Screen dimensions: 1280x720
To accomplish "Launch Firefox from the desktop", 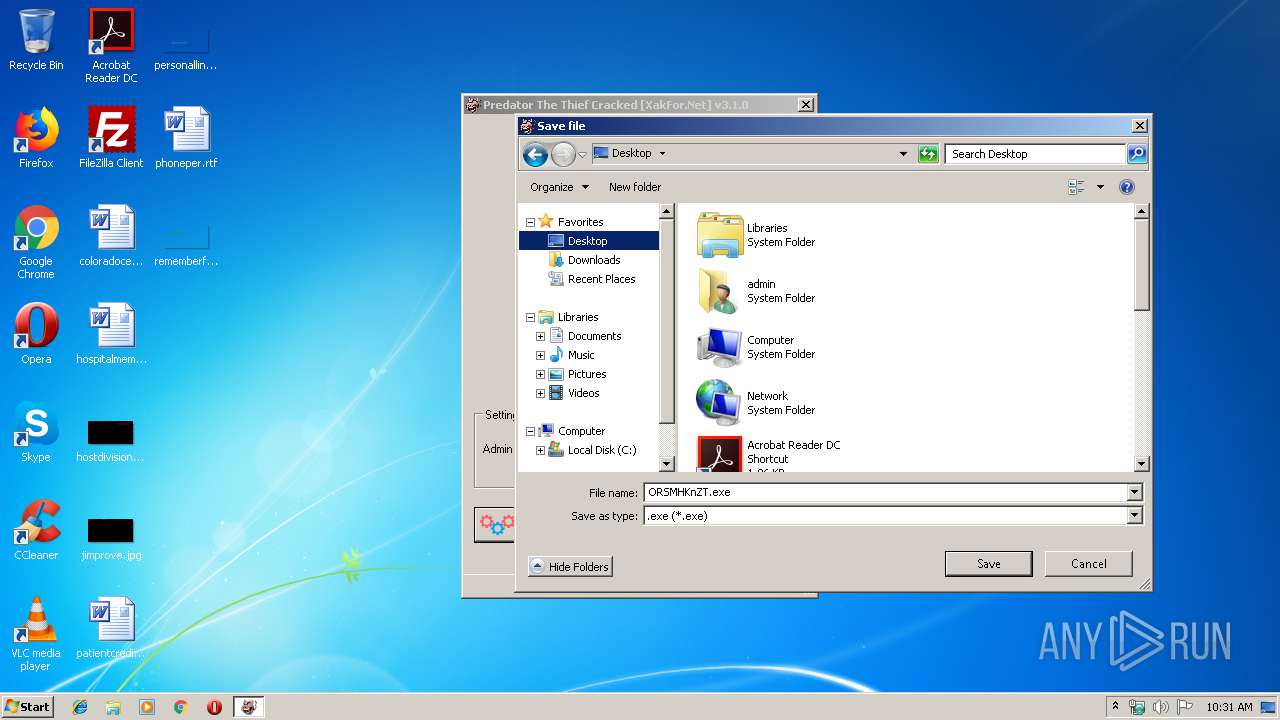I will (x=36, y=138).
